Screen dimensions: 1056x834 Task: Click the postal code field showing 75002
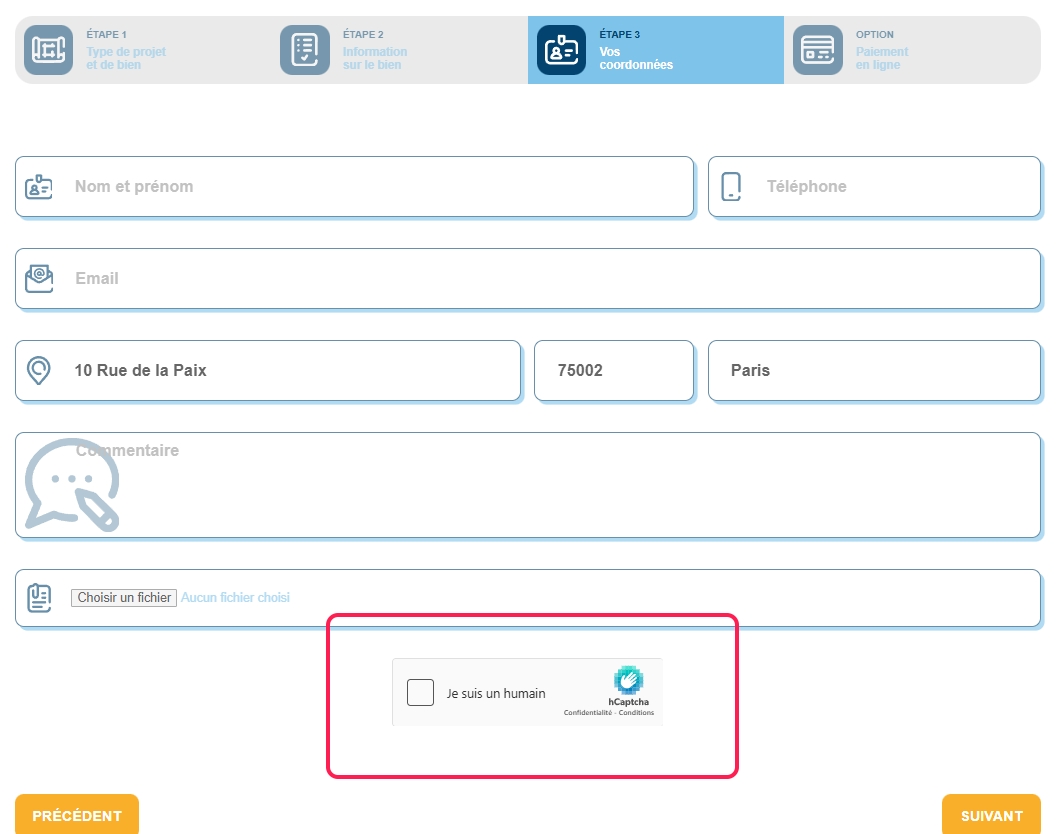[613, 370]
